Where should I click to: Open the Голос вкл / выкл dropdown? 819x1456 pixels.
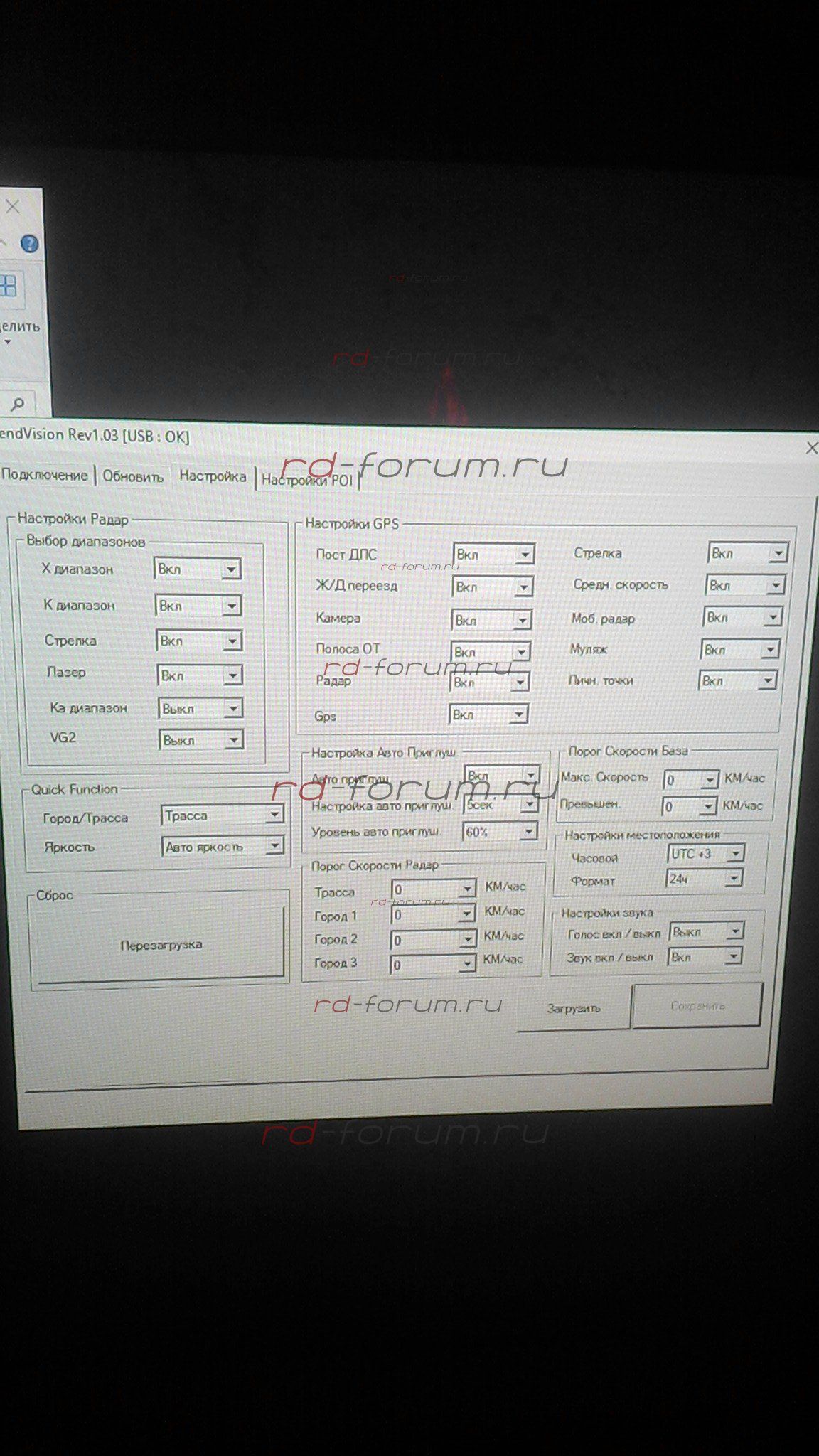click(x=735, y=931)
